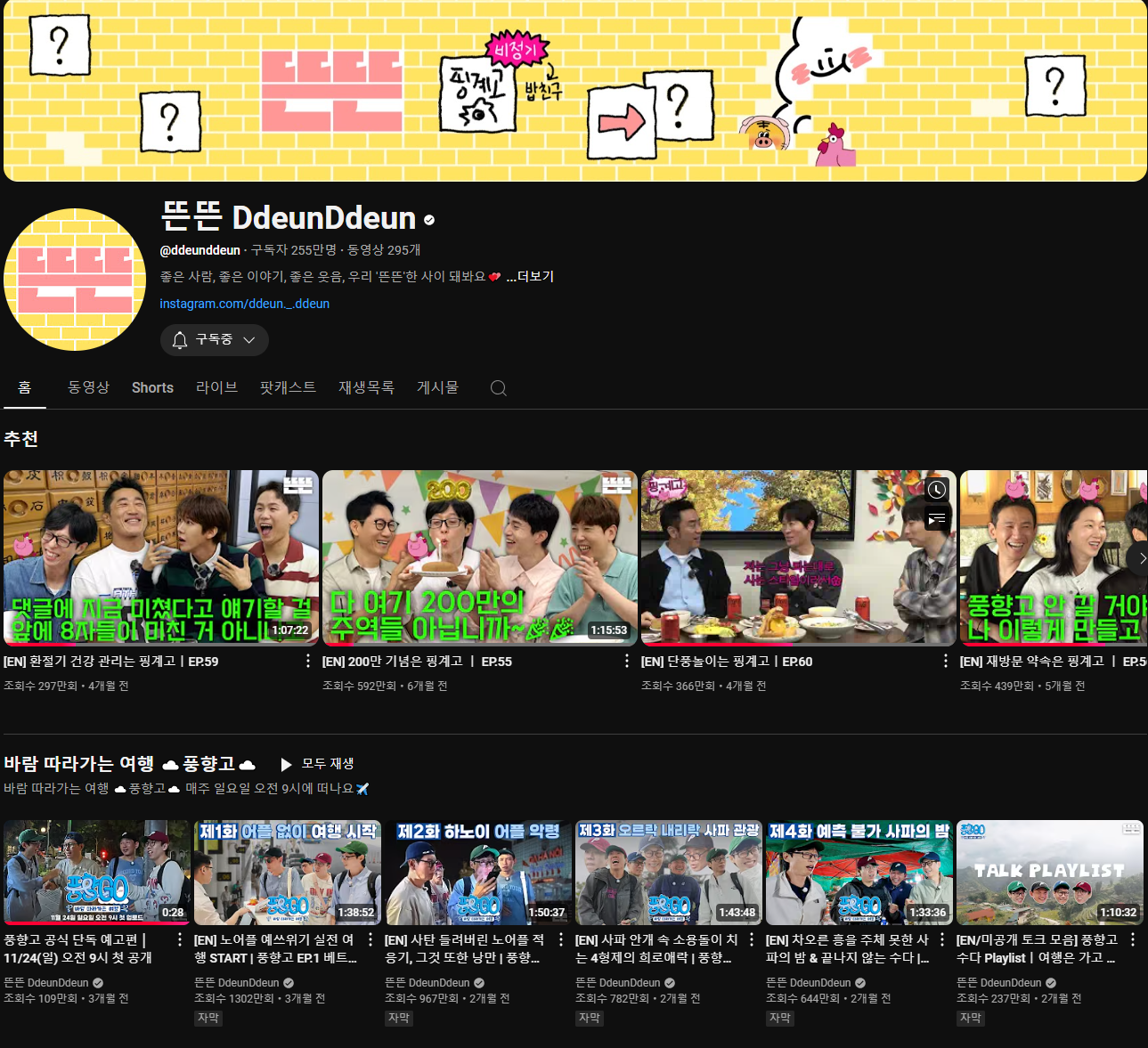Click the add-to-queue icon on EP.60 thumbnail
This screenshot has height=1048, width=1148.
(937, 518)
